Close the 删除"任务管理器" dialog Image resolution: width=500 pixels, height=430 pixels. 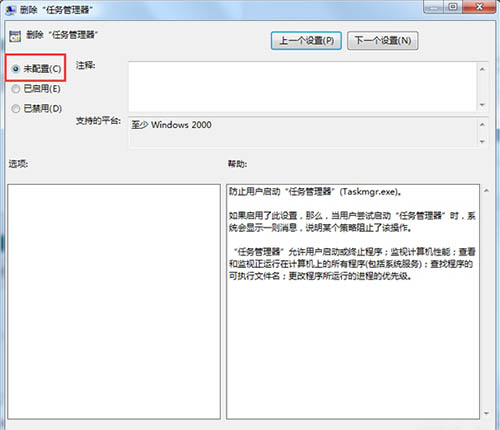(479, 7)
